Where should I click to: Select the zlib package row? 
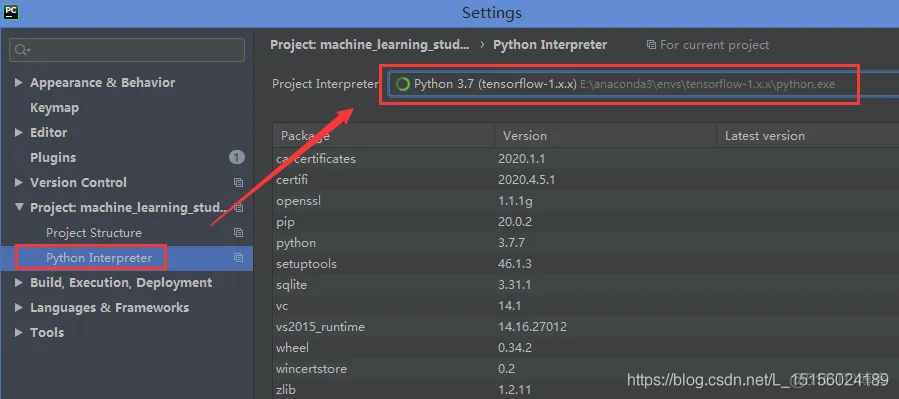tap(585, 390)
